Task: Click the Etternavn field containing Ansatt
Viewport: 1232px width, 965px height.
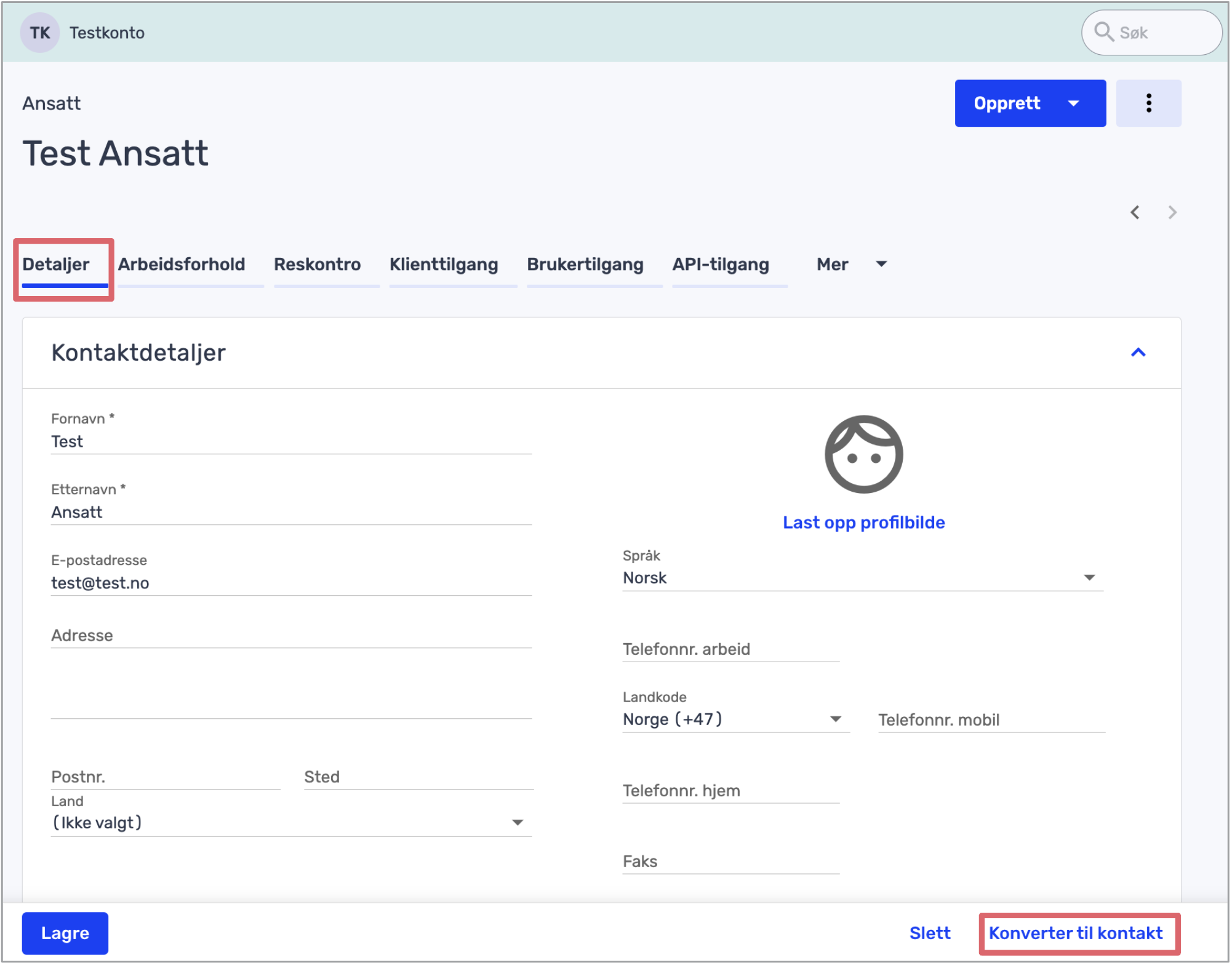Action: click(291, 513)
